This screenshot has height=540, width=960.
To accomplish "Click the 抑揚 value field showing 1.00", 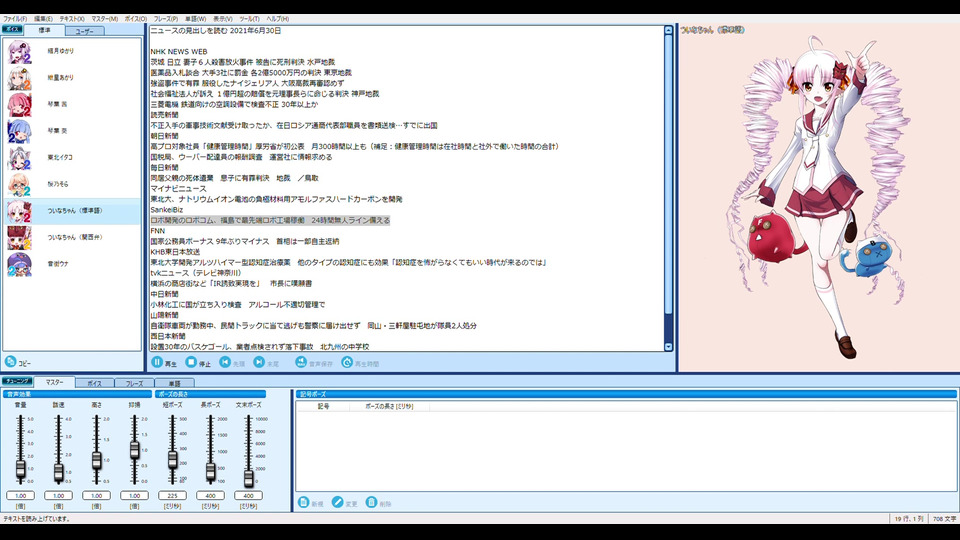I will pos(134,495).
